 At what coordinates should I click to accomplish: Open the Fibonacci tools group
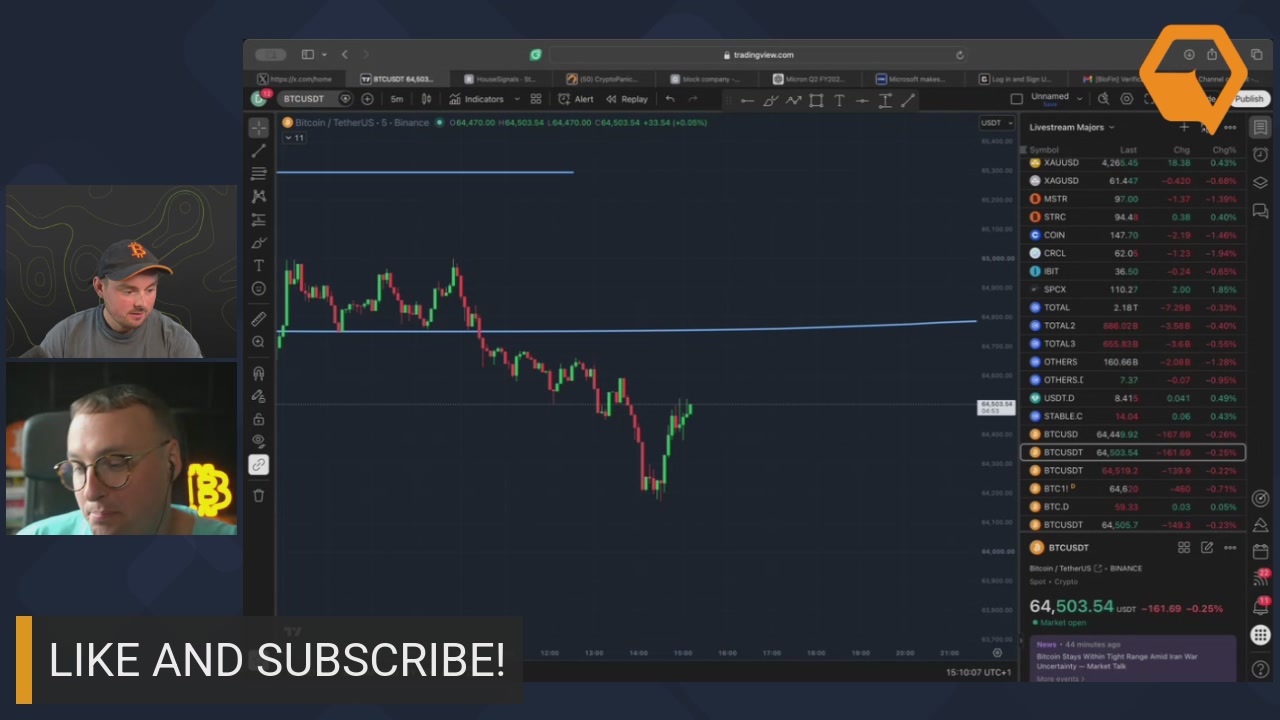coord(259,174)
